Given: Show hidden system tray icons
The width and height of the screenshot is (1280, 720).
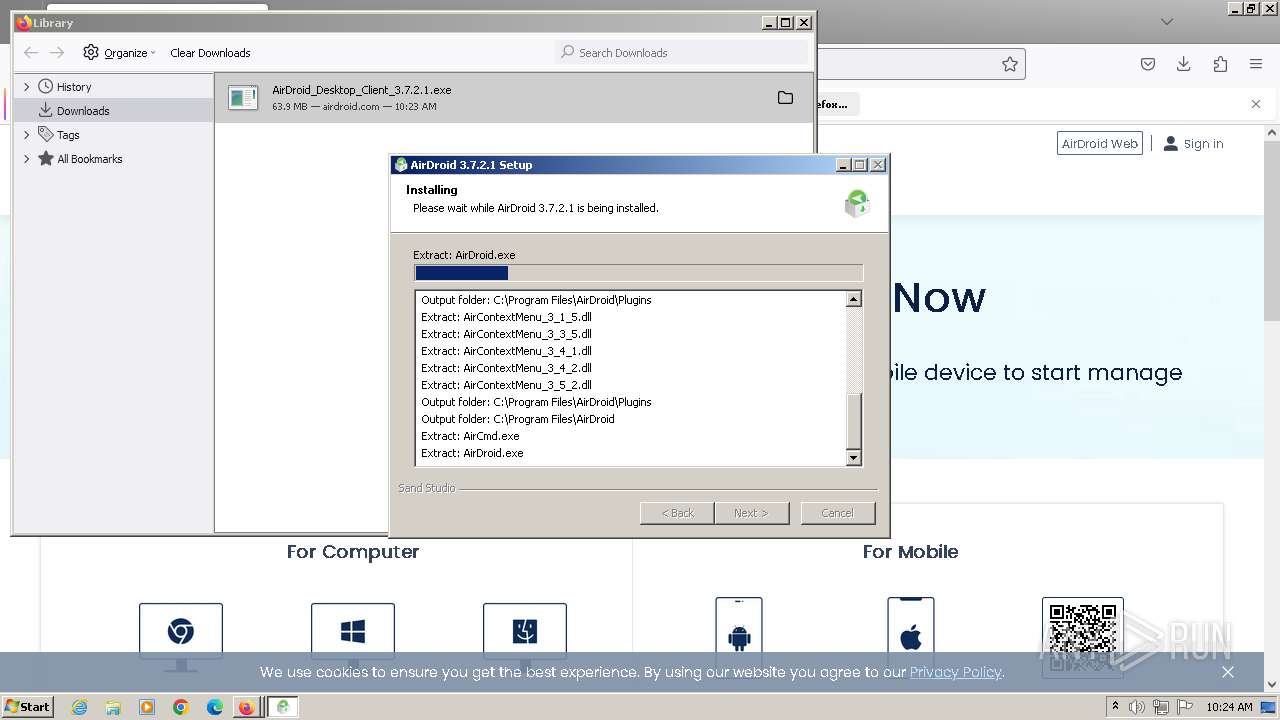Looking at the screenshot, I should coord(1115,707).
